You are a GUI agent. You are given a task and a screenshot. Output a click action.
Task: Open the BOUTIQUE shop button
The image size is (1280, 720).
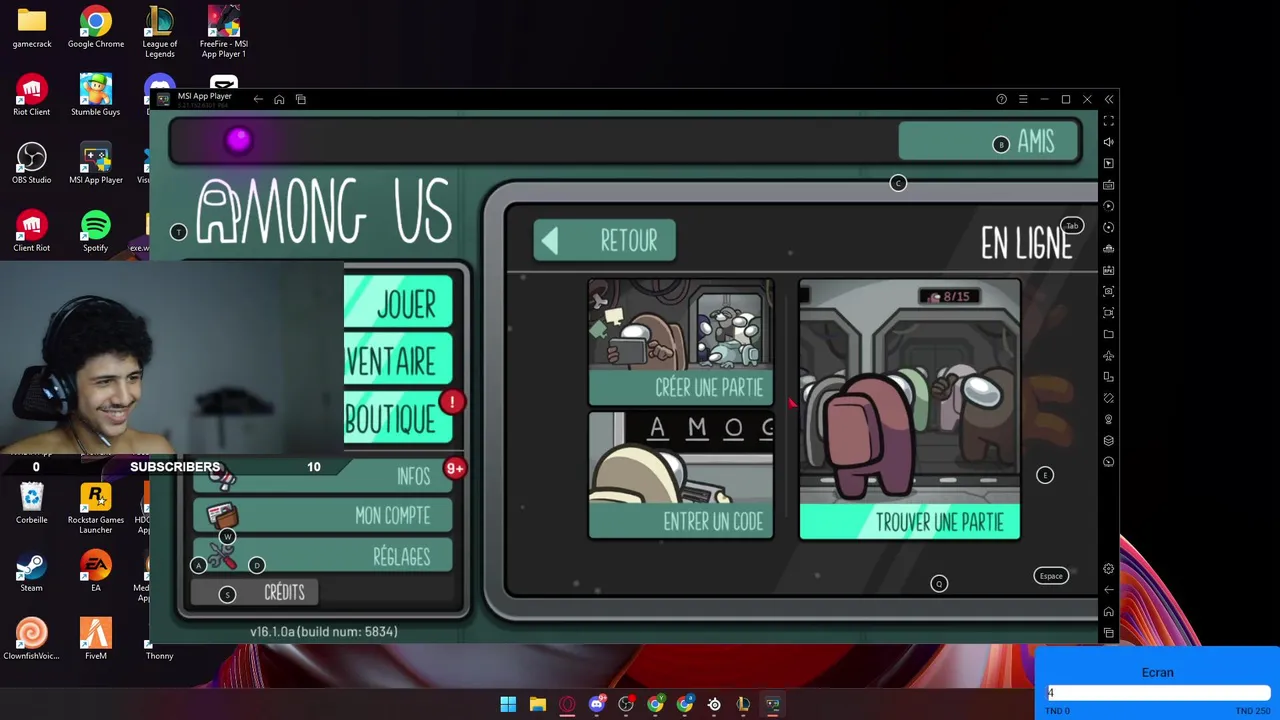(398, 418)
